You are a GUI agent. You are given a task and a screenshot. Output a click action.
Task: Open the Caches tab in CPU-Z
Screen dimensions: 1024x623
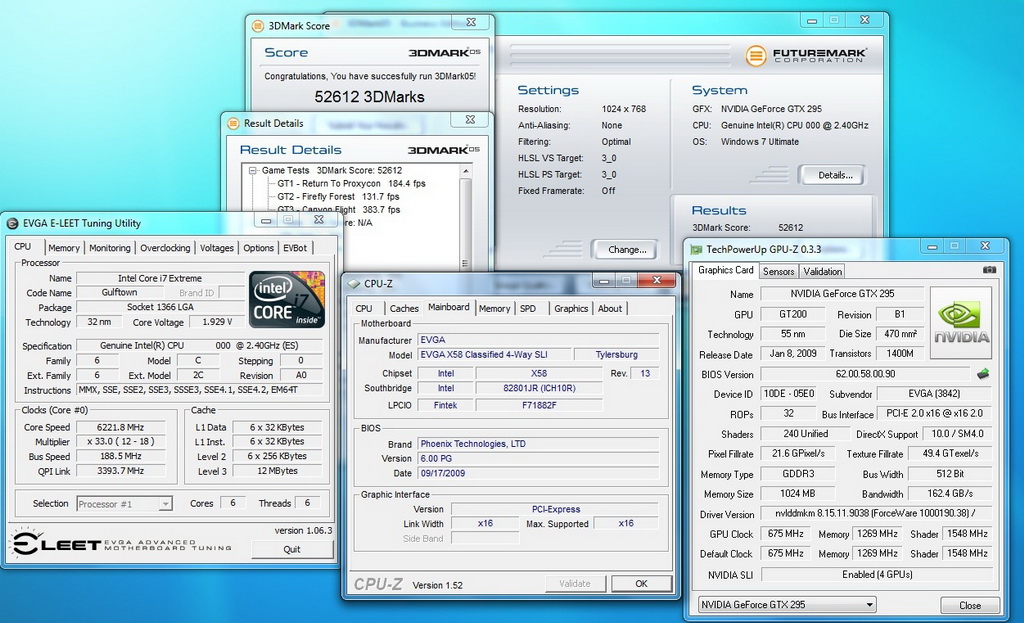[404, 308]
